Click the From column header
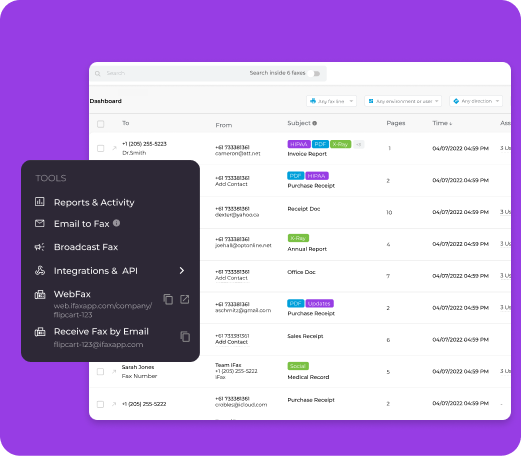This screenshot has height=456, width=521. pyautogui.click(x=224, y=125)
